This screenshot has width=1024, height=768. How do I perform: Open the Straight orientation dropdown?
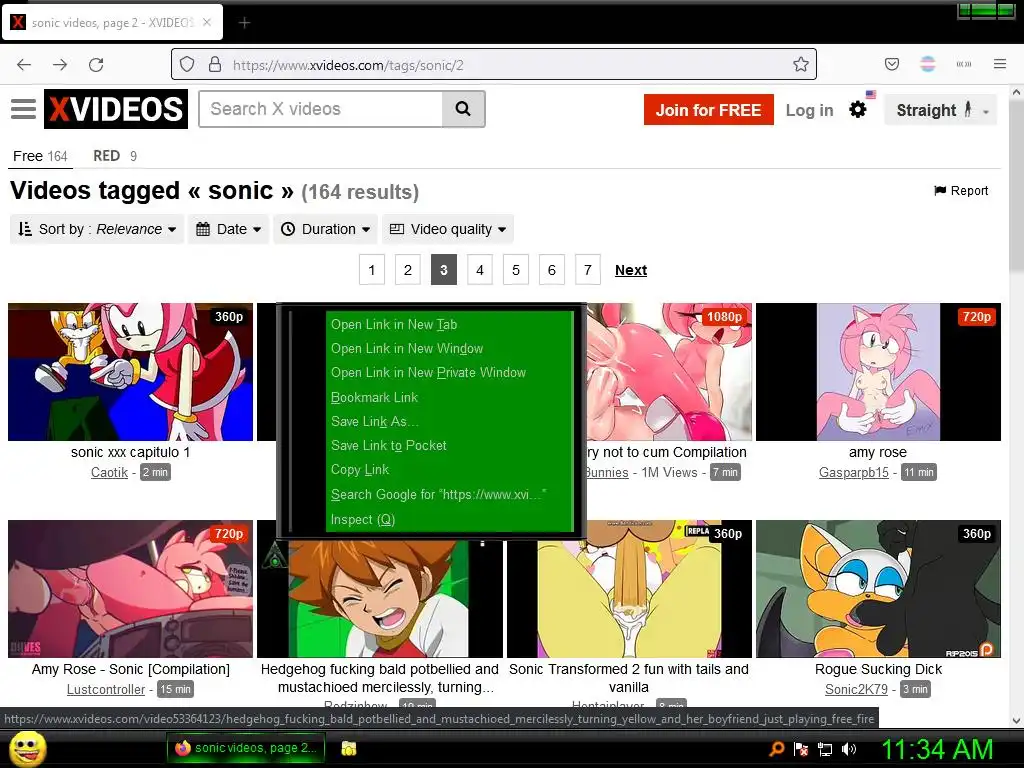pyautogui.click(x=941, y=110)
